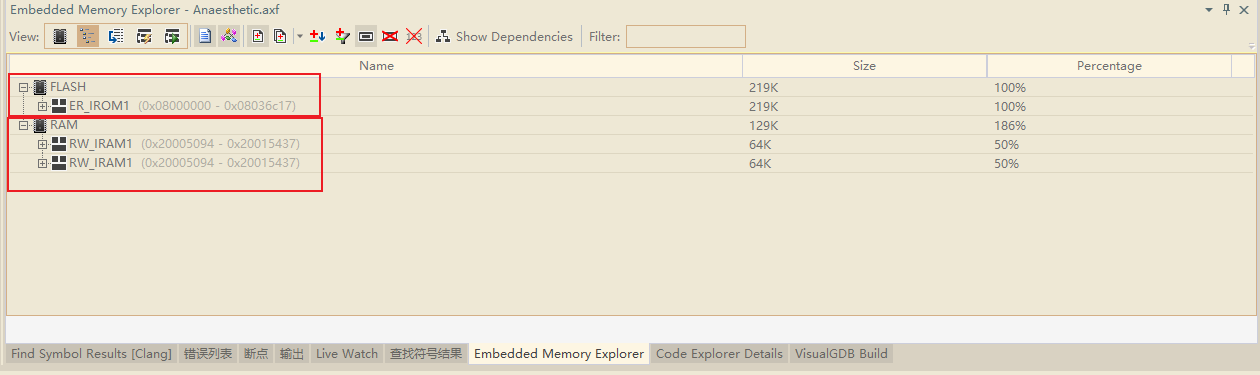Sort by the Name column header
Image resolution: width=1260 pixels, height=375 pixels.
click(x=376, y=66)
